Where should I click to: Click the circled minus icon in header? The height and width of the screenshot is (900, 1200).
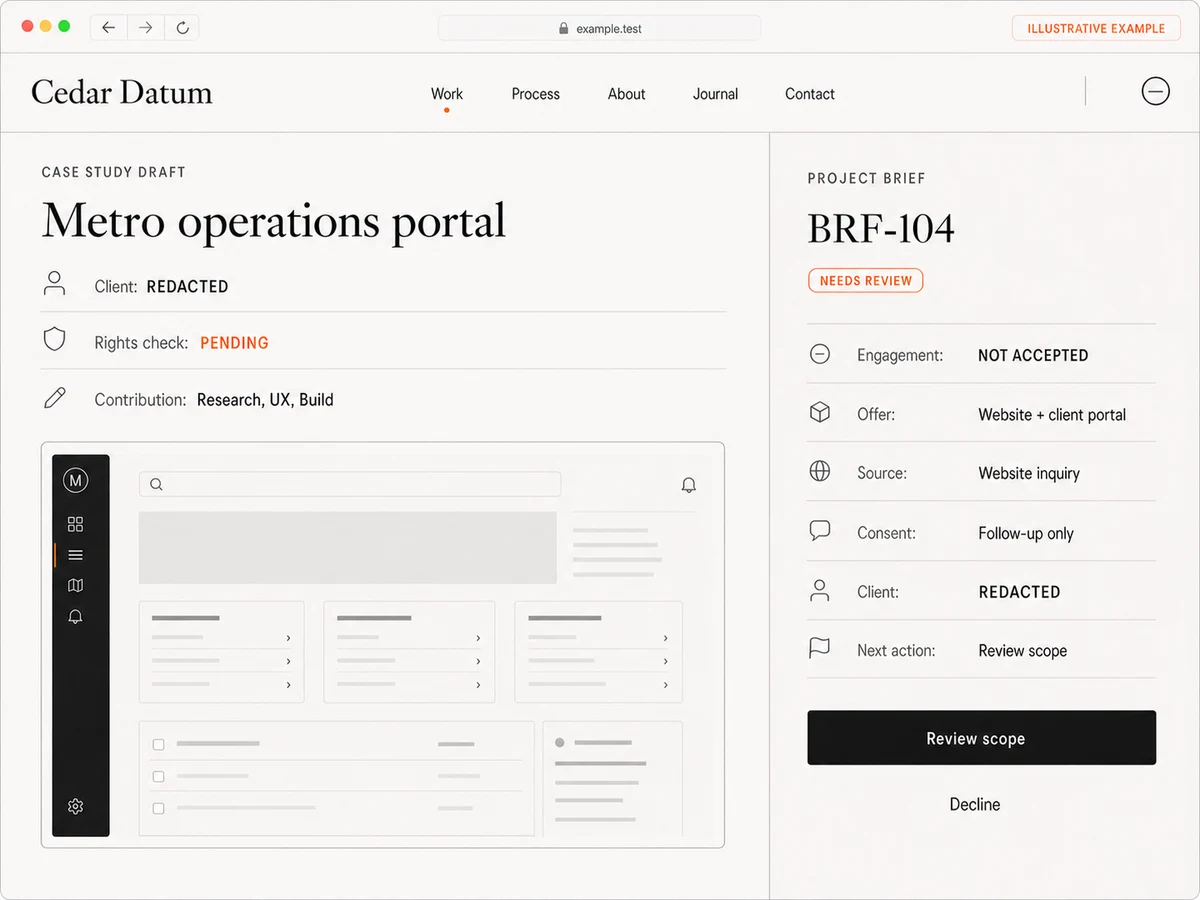click(x=1155, y=92)
